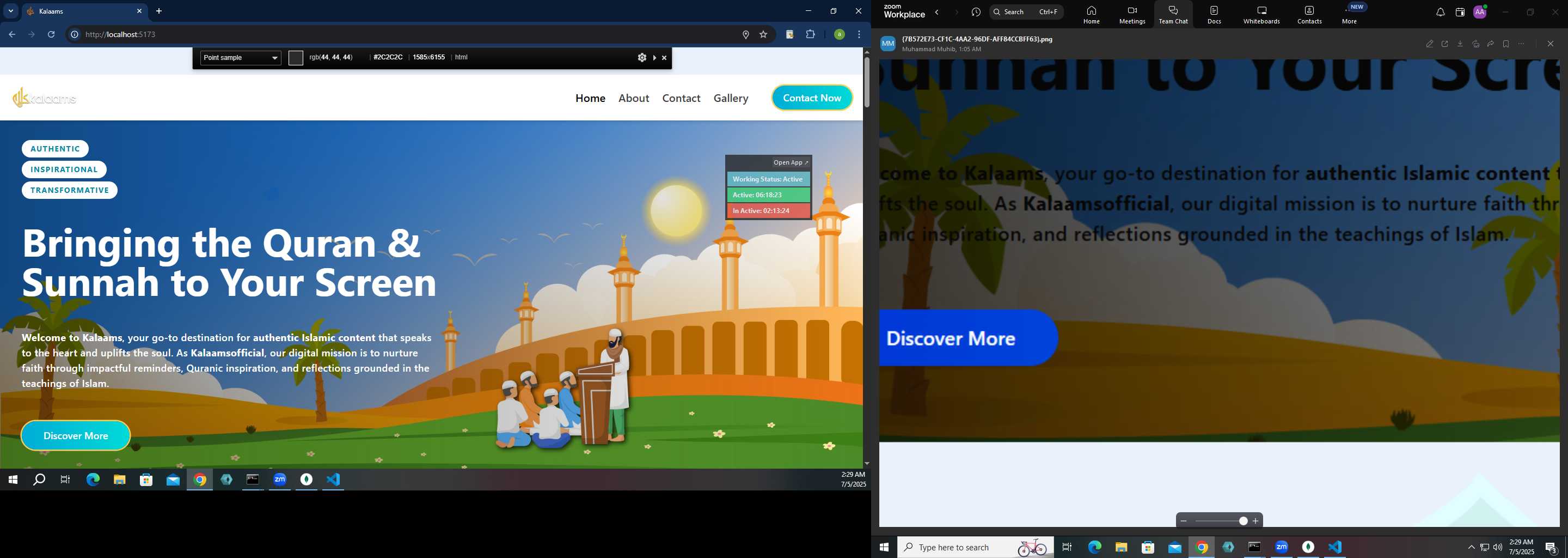The height and width of the screenshot is (558, 1568).
Task: Open the three-dots options in image viewer
Action: point(1521,44)
